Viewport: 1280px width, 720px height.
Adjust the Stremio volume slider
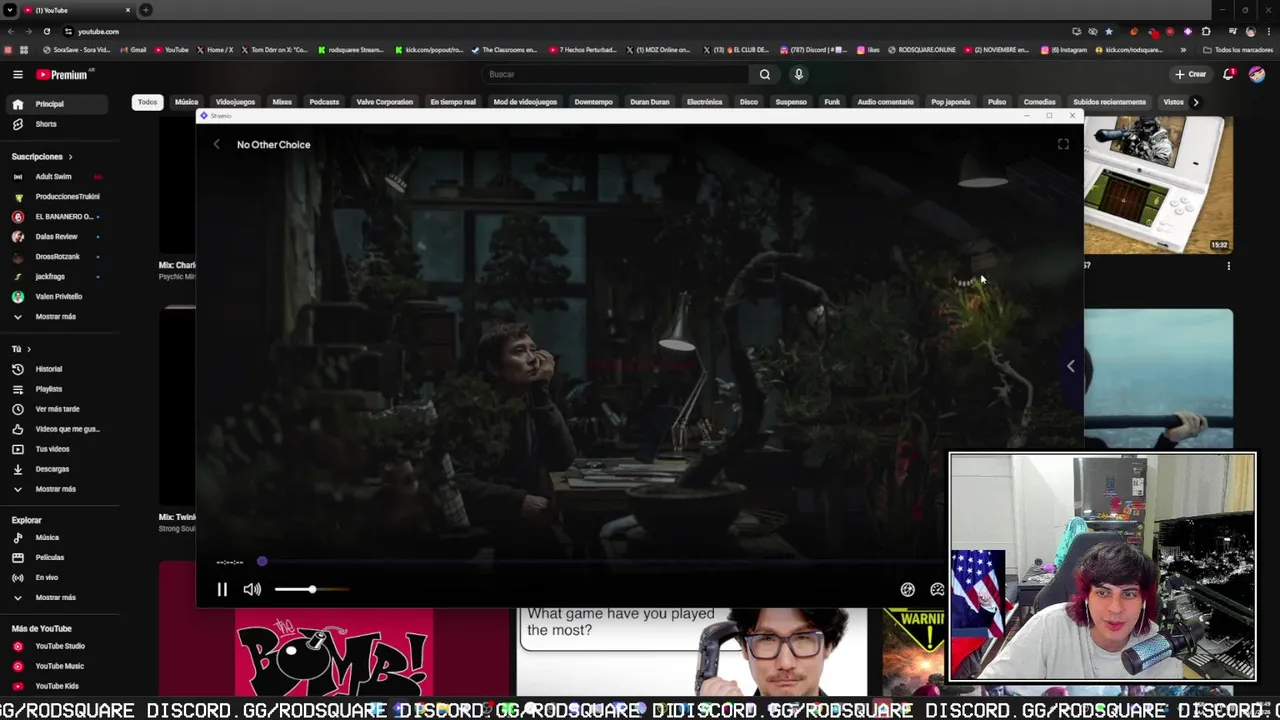(312, 590)
